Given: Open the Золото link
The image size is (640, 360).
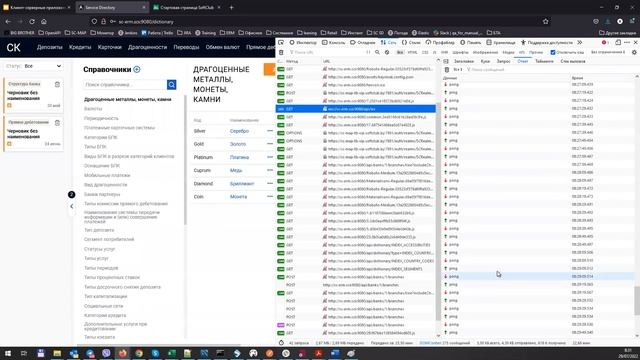Looking at the screenshot, I should click(238, 144).
